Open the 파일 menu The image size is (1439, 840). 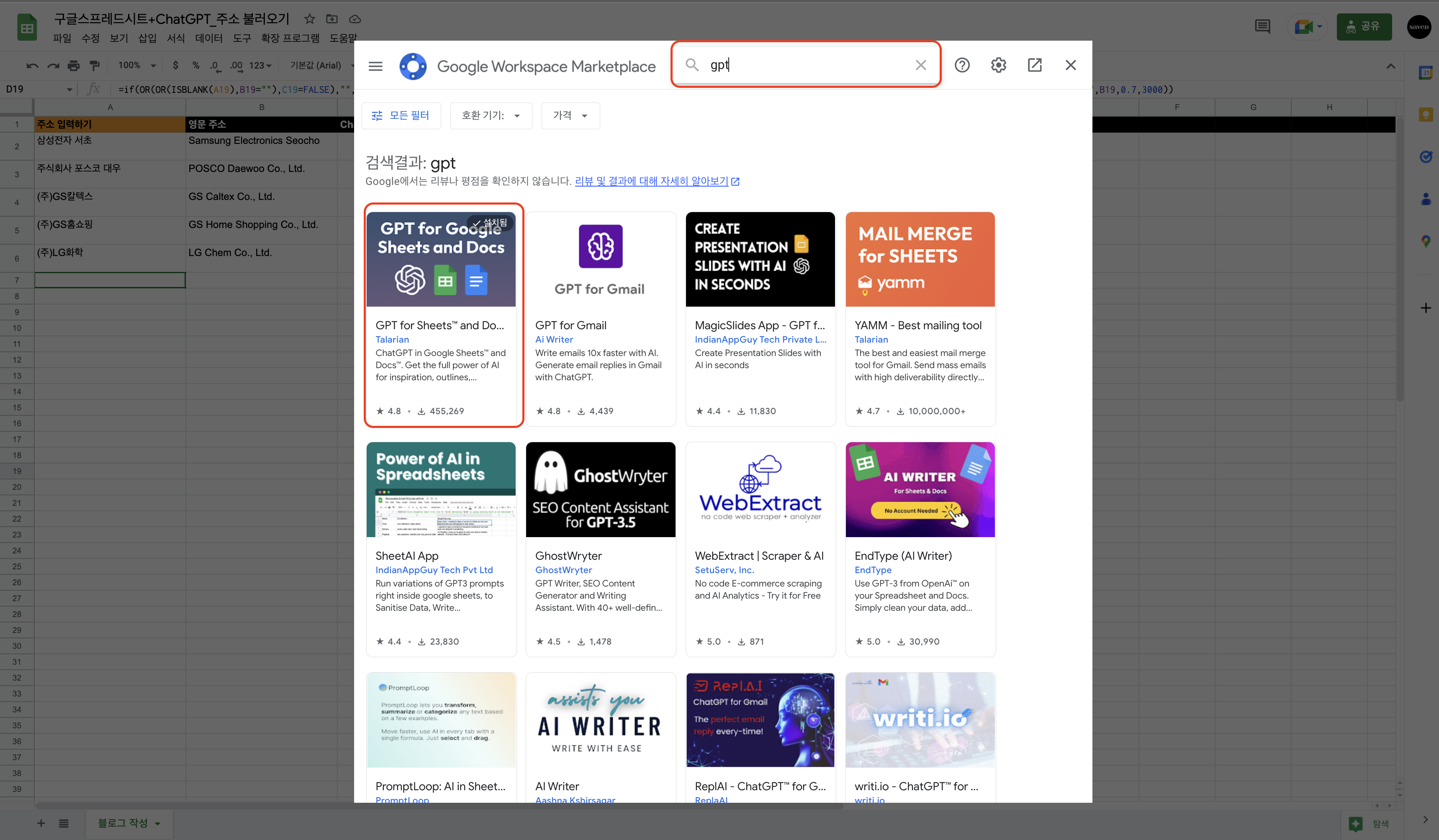click(62, 38)
